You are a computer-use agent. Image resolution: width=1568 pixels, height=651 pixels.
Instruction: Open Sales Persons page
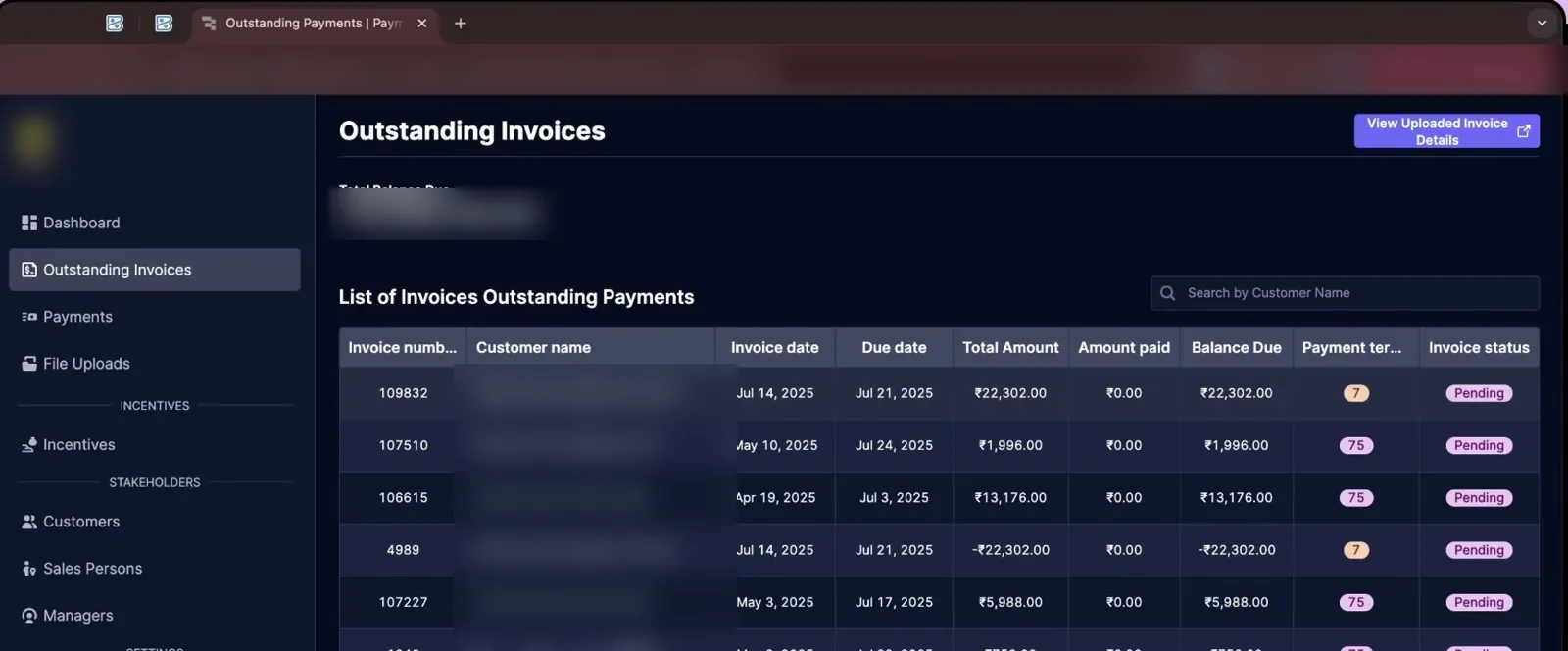coord(155,569)
